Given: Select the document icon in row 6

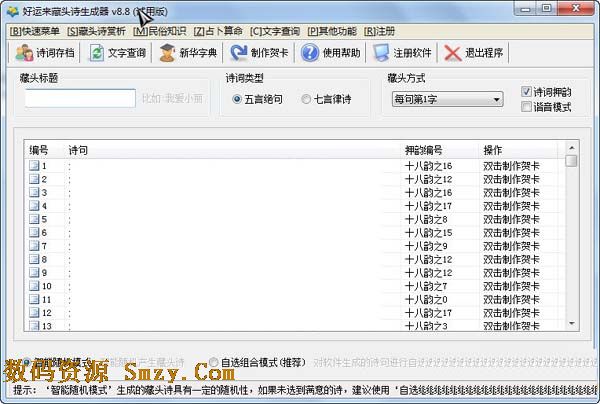Looking at the screenshot, I should pos(34,232).
